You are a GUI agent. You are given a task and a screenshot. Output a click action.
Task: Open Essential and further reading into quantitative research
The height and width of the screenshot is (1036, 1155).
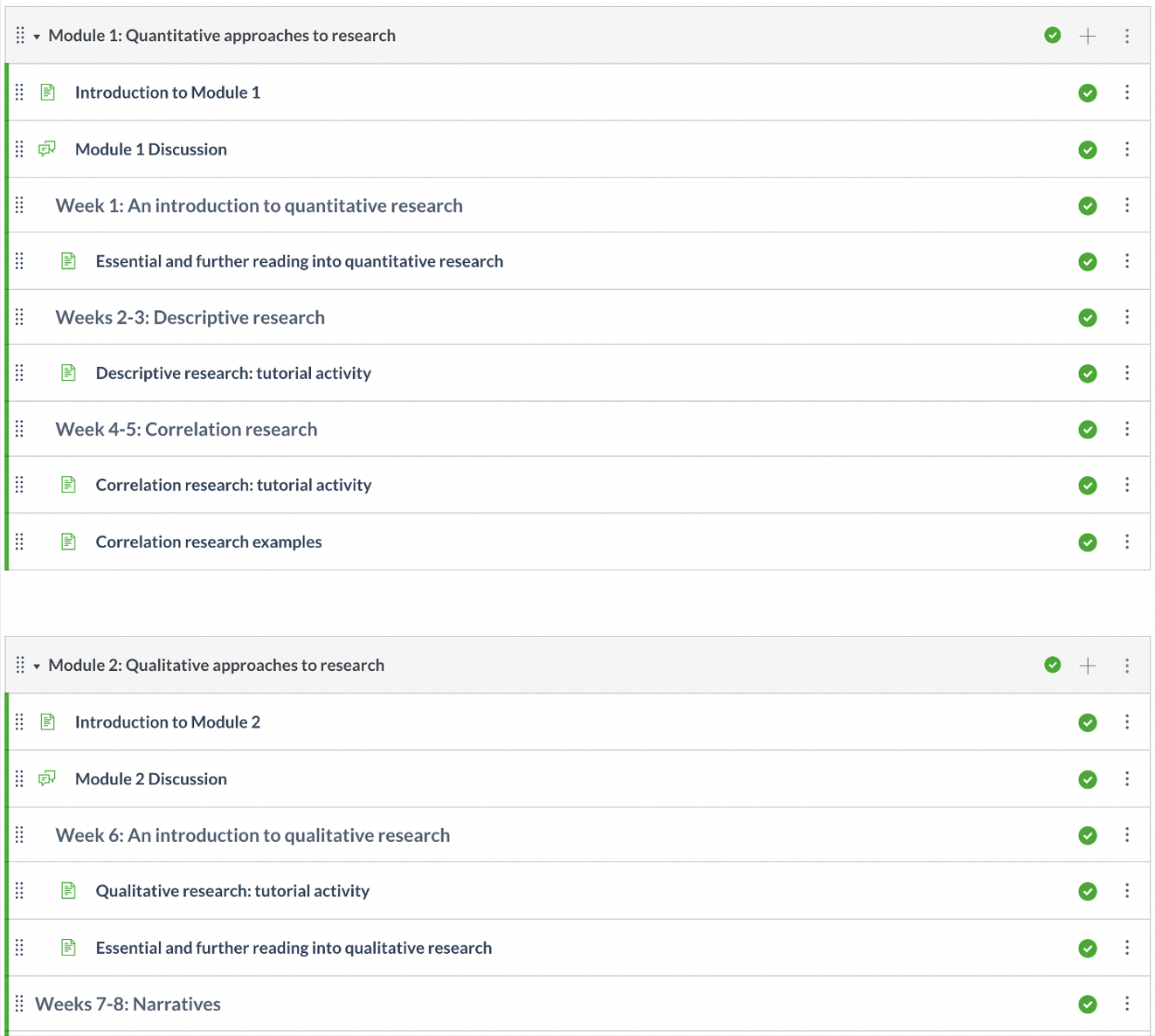point(300,261)
